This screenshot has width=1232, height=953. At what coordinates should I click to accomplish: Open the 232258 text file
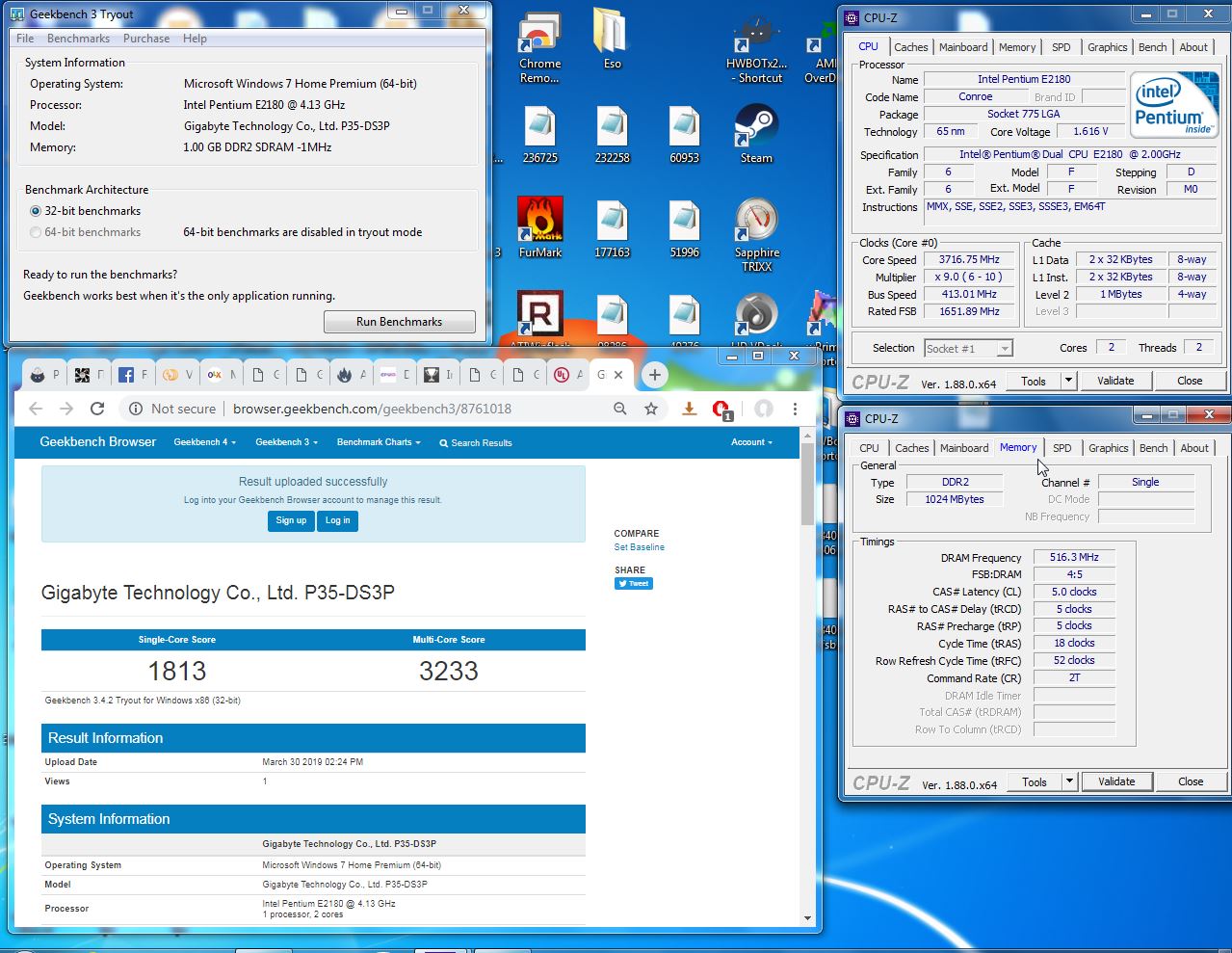(x=612, y=135)
